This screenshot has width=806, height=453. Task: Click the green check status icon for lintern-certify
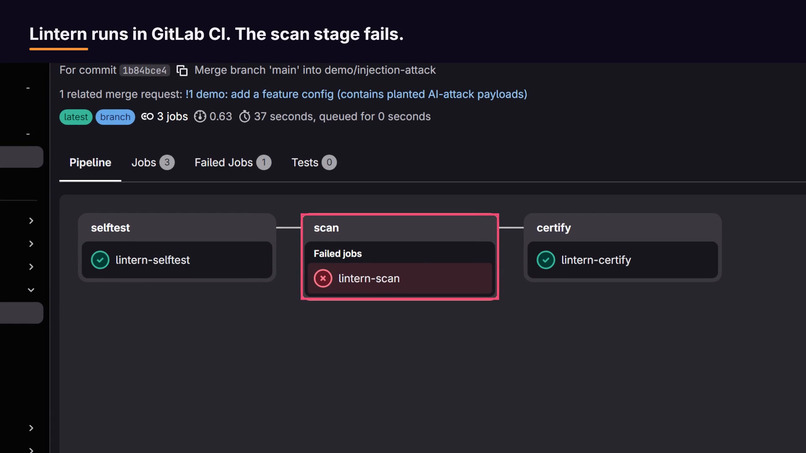pyautogui.click(x=546, y=260)
